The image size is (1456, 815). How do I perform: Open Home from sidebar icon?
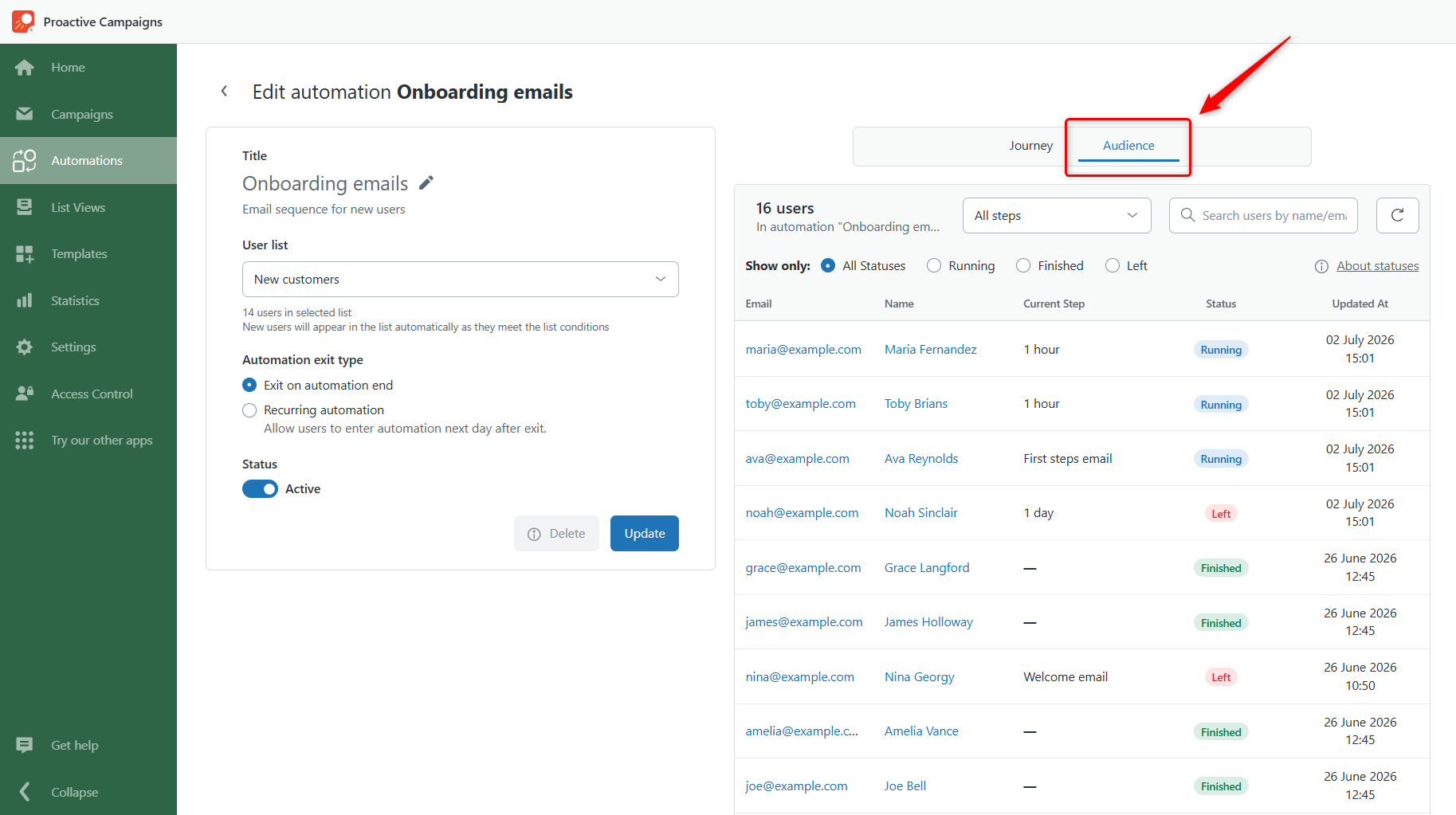coord(25,68)
